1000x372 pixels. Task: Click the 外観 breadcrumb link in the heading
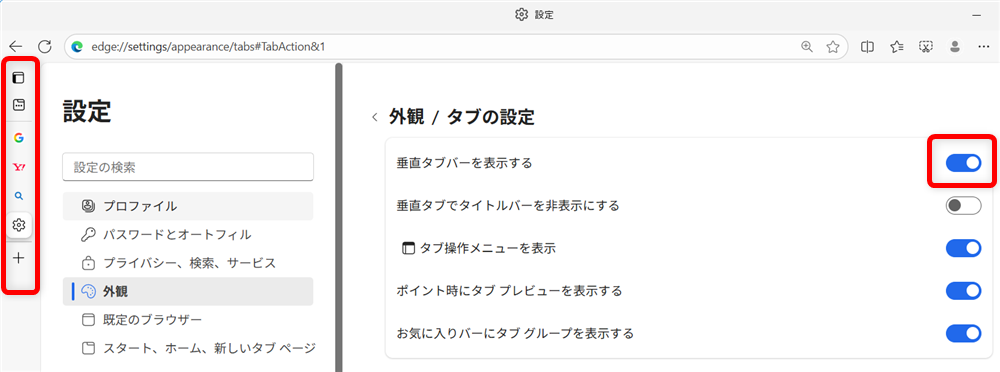click(406, 117)
